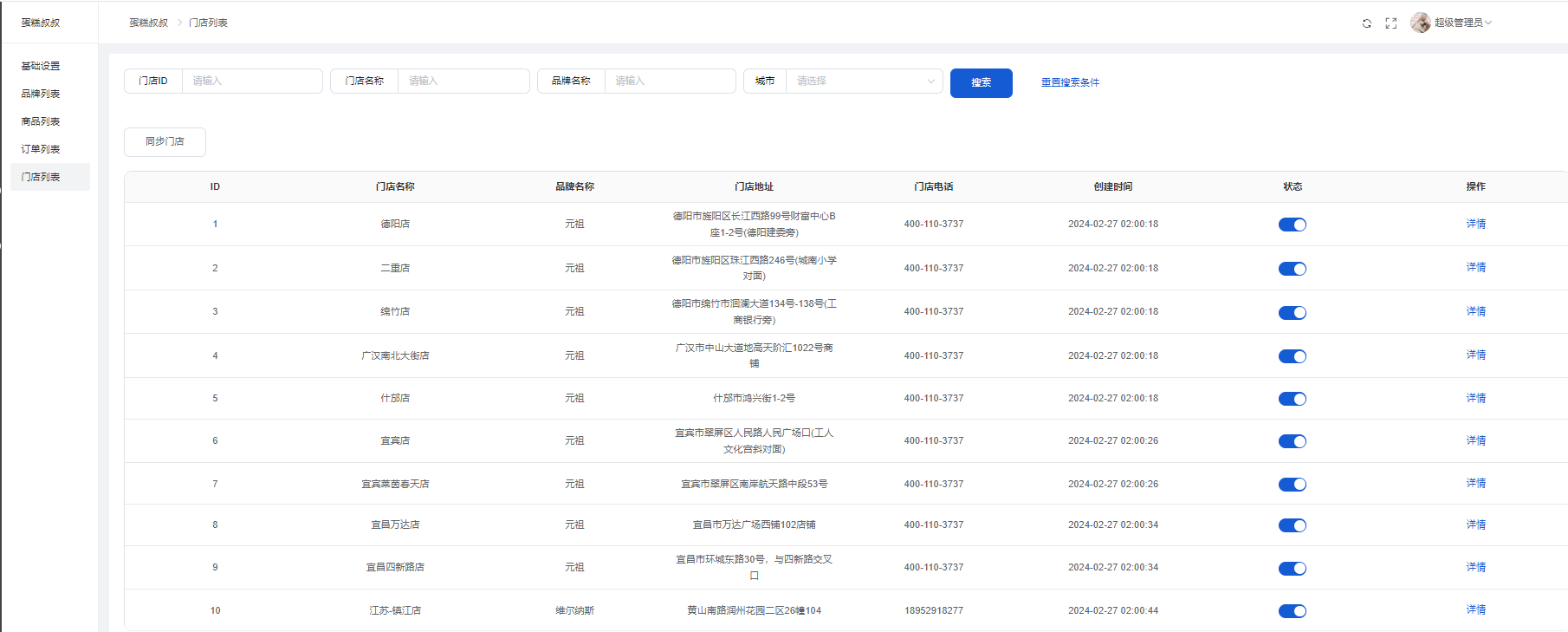Image resolution: width=1568 pixels, height=632 pixels.
Task: Click the refresh icon in top bar
Action: click(1366, 23)
